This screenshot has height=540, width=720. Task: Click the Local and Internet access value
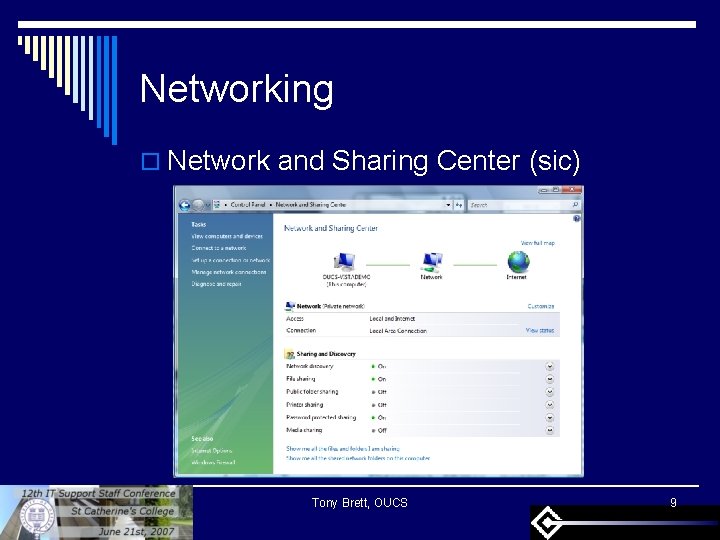click(392, 319)
